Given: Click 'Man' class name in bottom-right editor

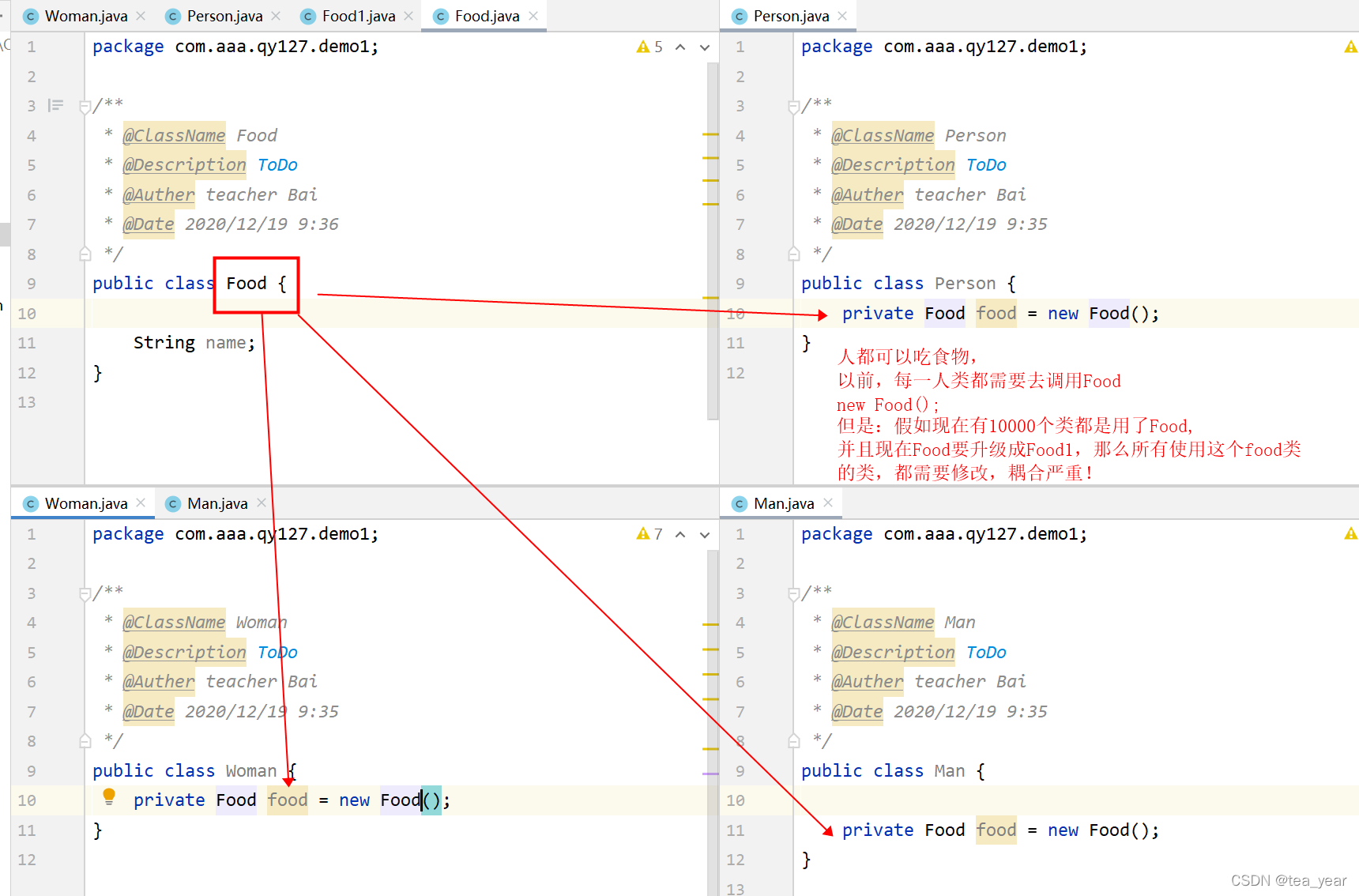Looking at the screenshot, I should 950,771.
